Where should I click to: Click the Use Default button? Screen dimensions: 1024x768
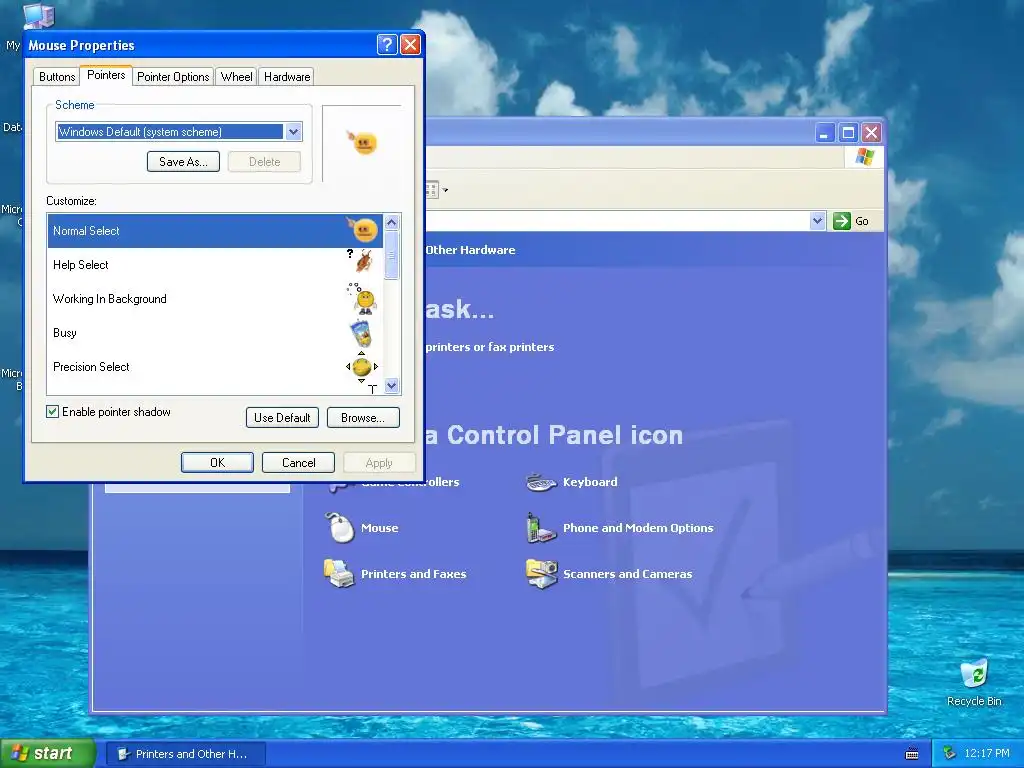coord(282,418)
